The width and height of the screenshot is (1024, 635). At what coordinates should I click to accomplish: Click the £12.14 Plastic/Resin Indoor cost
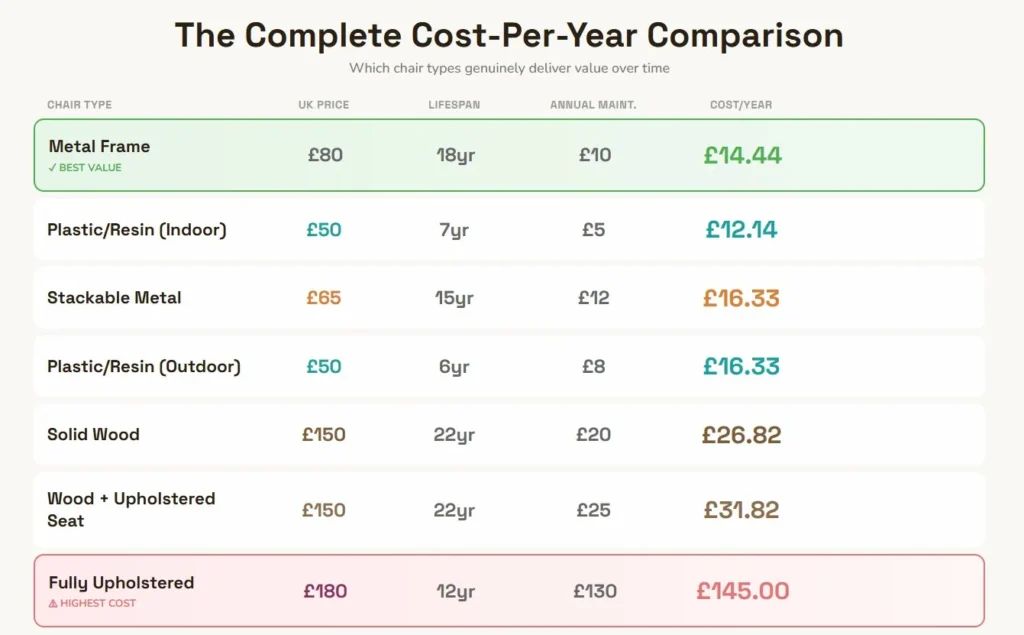pos(741,230)
